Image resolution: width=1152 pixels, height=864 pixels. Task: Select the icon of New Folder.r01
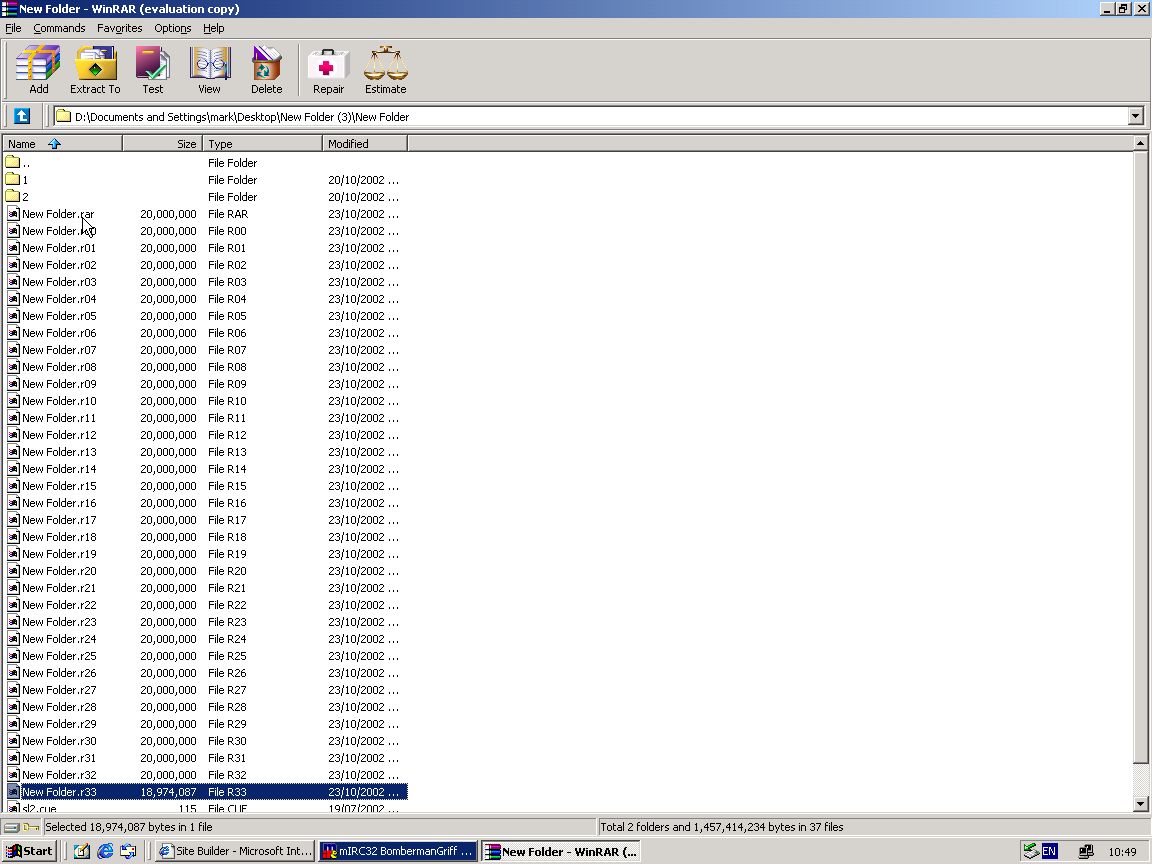tap(13, 248)
